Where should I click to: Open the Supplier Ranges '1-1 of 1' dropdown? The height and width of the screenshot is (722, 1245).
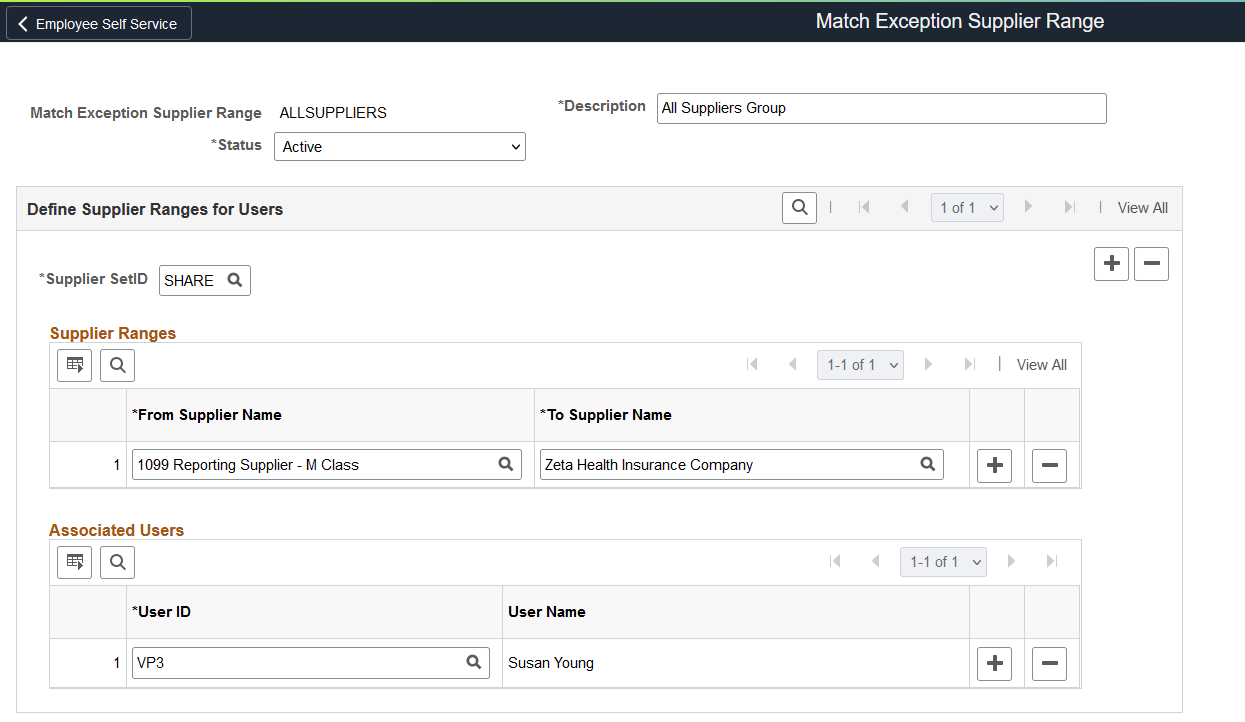[860, 365]
